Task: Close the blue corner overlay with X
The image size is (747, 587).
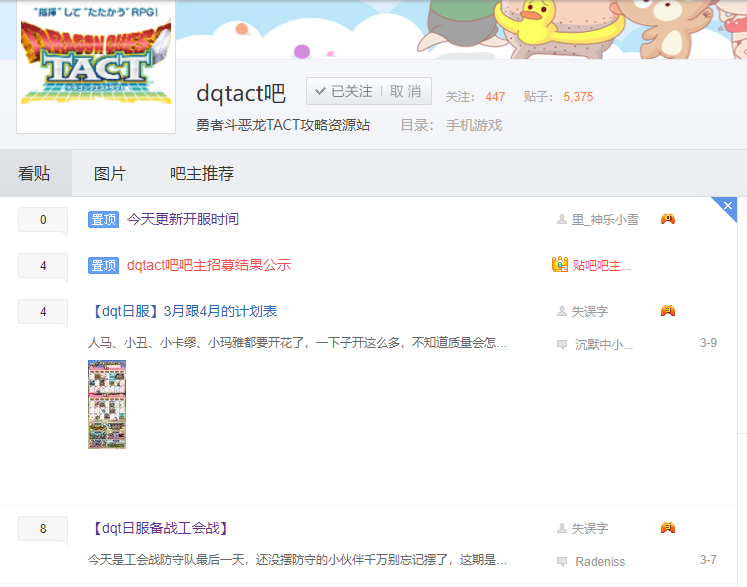Action: click(x=727, y=206)
